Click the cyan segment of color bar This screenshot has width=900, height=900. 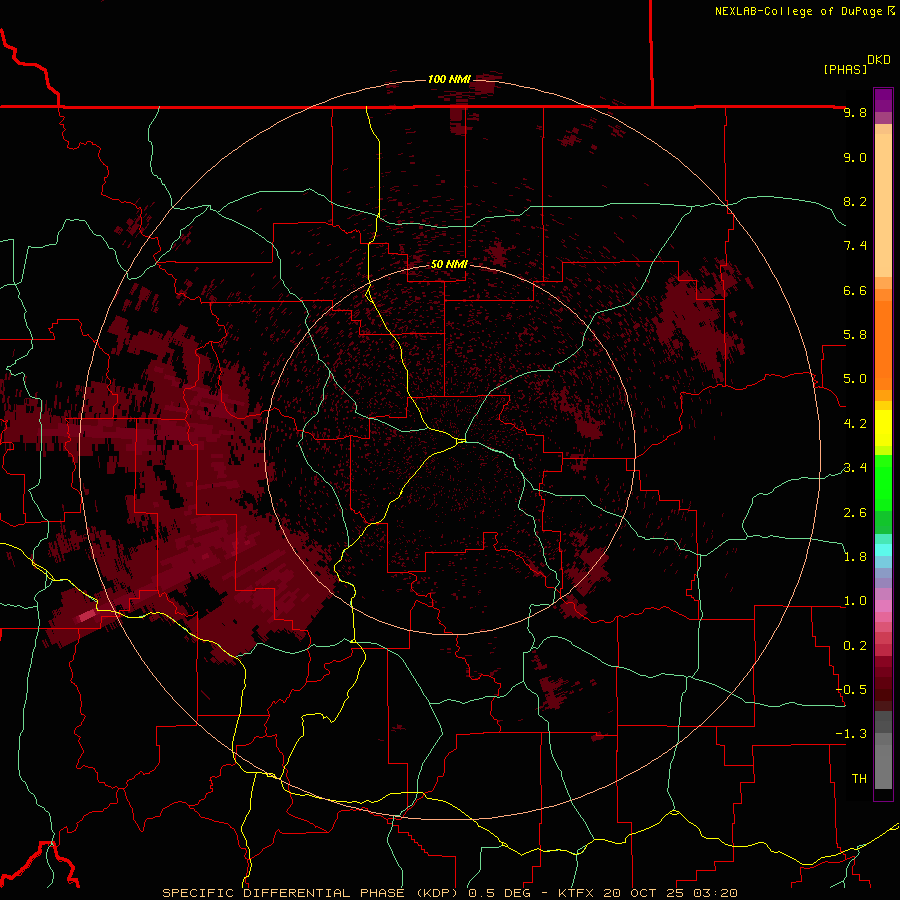pos(883,549)
